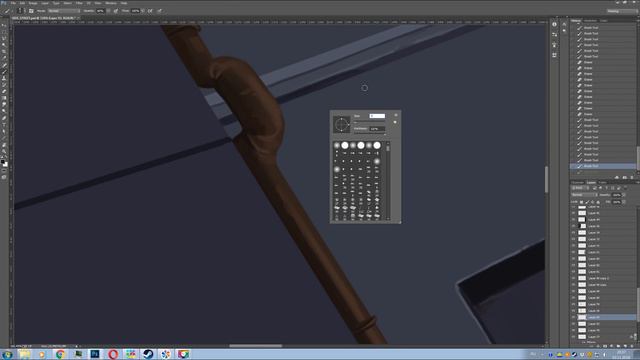This screenshot has height=360, width=640.
Task: Open second collapsed panel icon in dock
Action: 554,35
